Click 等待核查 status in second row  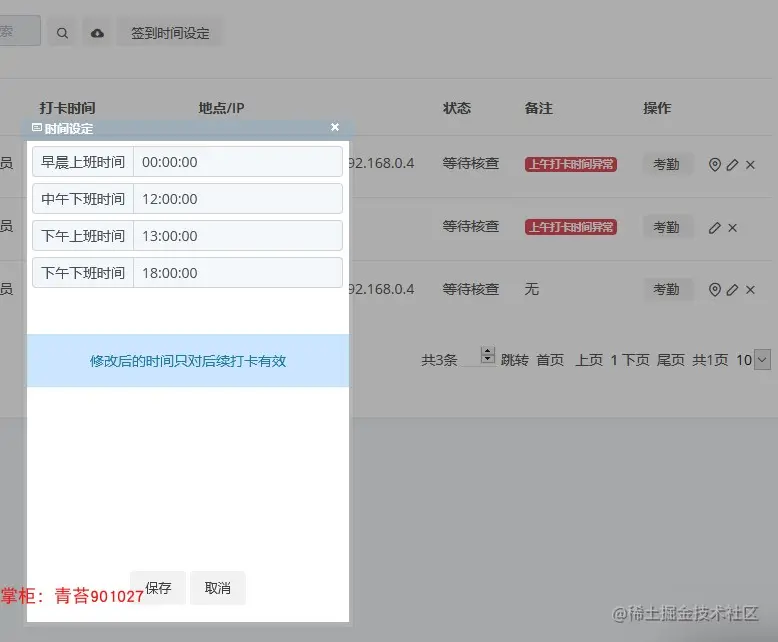(471, 226)
